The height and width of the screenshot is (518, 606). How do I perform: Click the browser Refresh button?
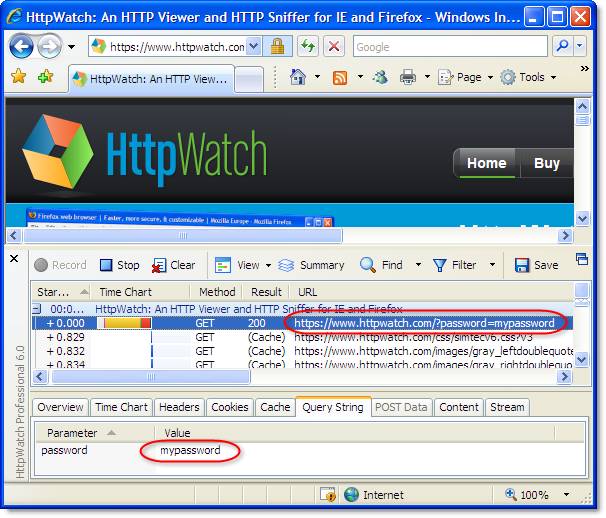point(306,47)
